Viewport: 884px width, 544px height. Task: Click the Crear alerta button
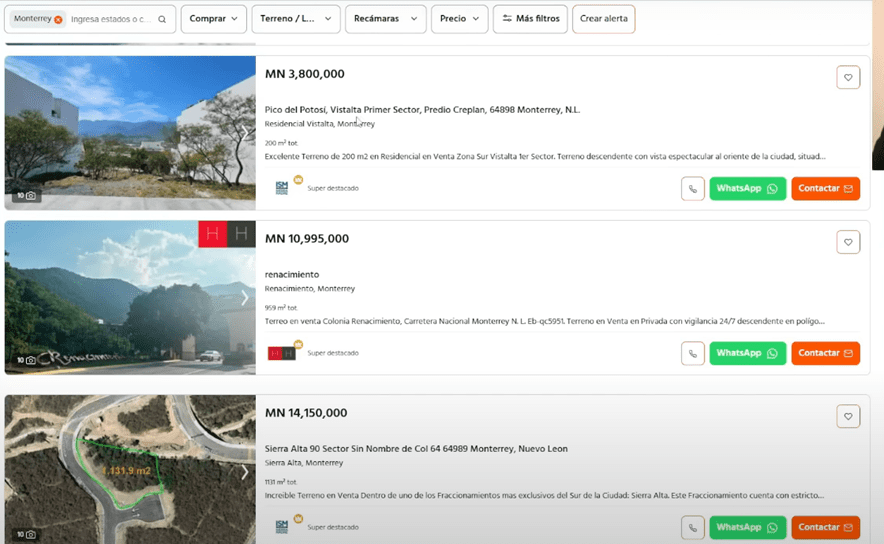pos(603,19)
